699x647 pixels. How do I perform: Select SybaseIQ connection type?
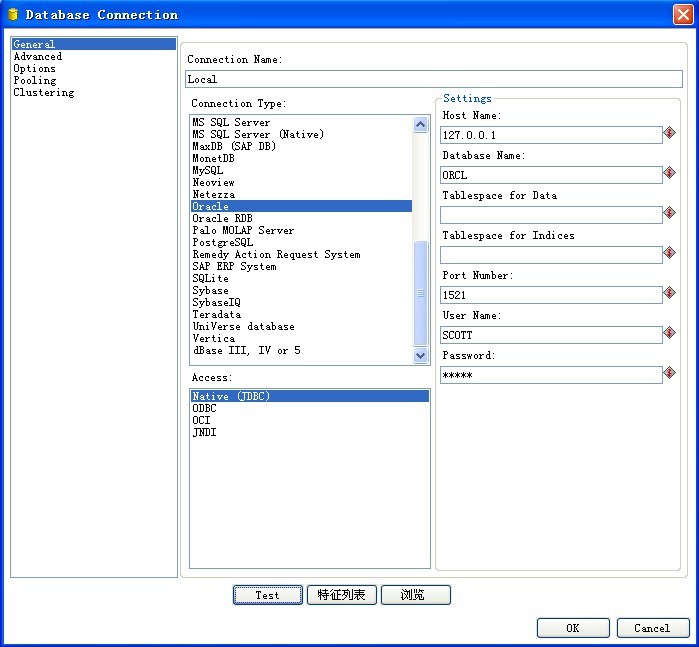[301, 302]
